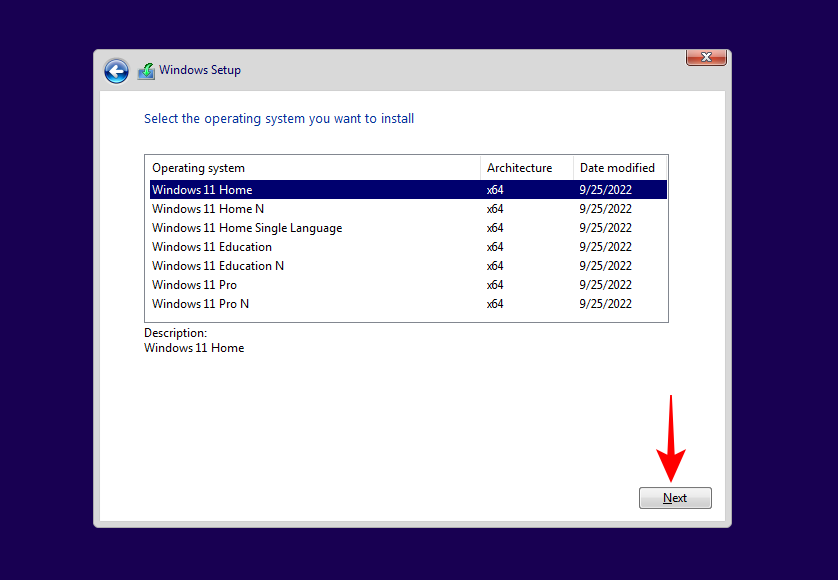838x580 pixels.
Task: Click the blue instruction heading above the list
Action: [279, 118]
